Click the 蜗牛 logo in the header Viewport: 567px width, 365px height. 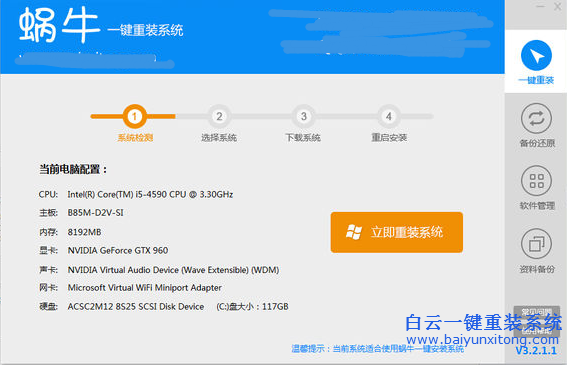tap(59, 25)
